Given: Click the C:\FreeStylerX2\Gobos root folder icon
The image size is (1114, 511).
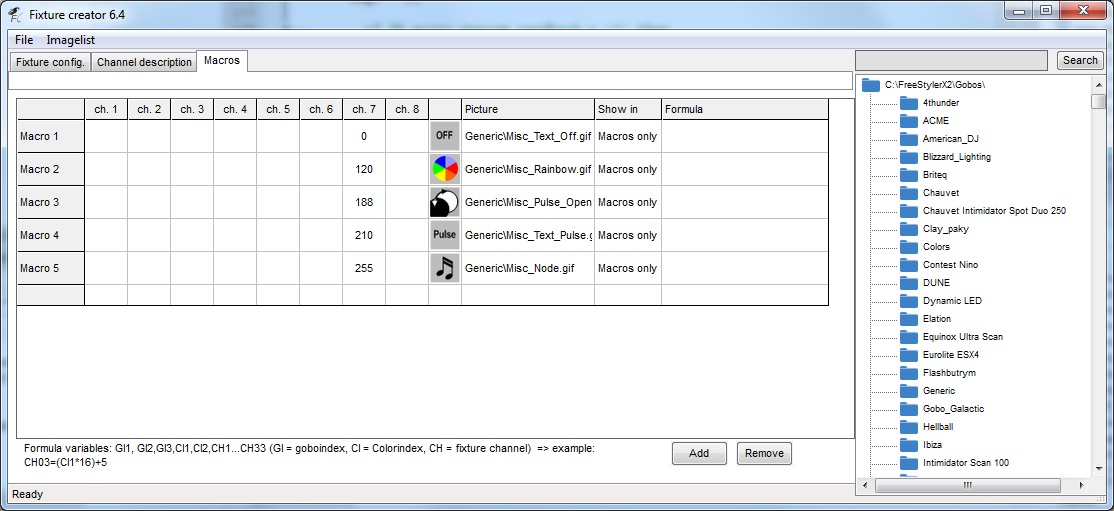Looking at the screenshot, I should (x=870, y=85).
